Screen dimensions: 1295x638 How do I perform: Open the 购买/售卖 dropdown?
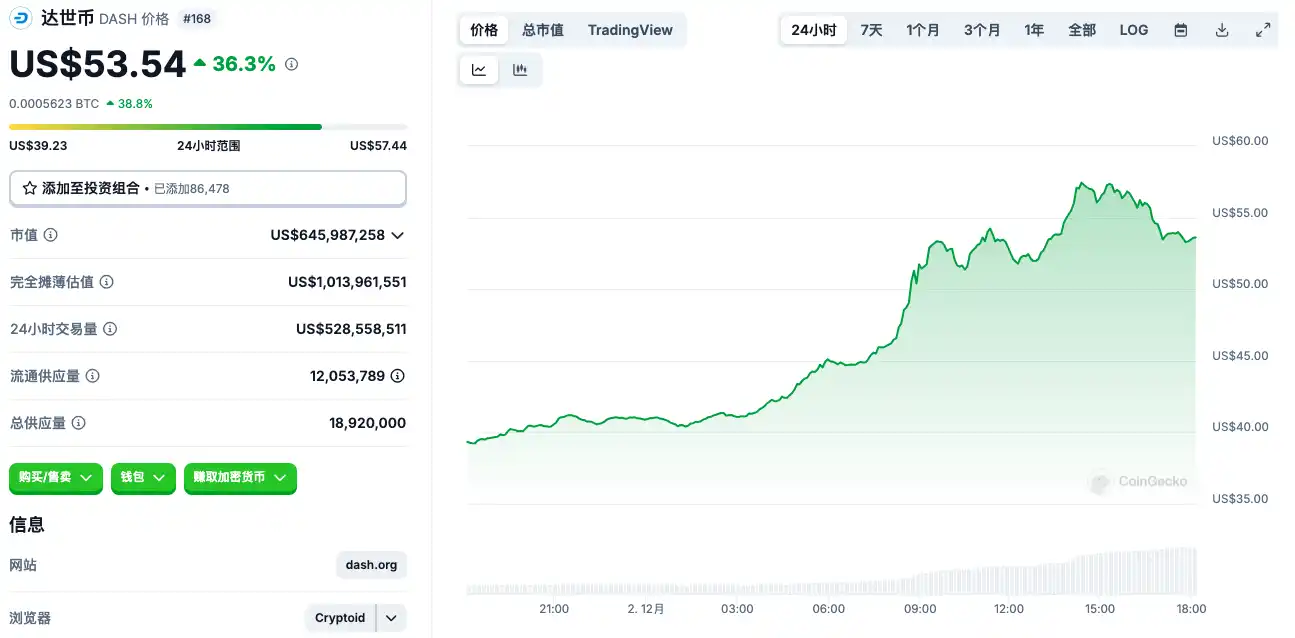point(56,478)
